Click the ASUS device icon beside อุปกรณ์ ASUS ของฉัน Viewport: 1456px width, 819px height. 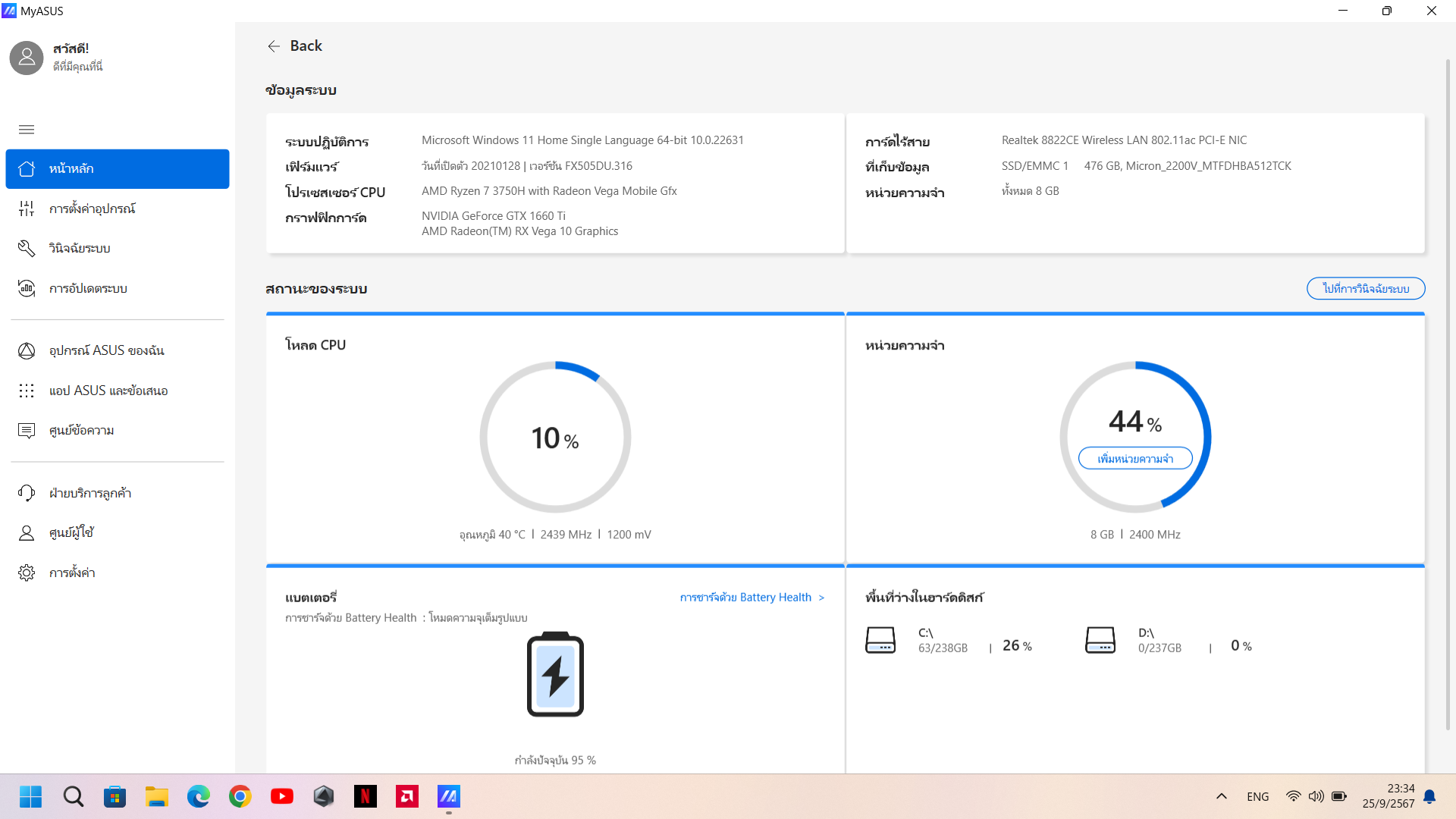pyautogui.click(x=27, y=350)
